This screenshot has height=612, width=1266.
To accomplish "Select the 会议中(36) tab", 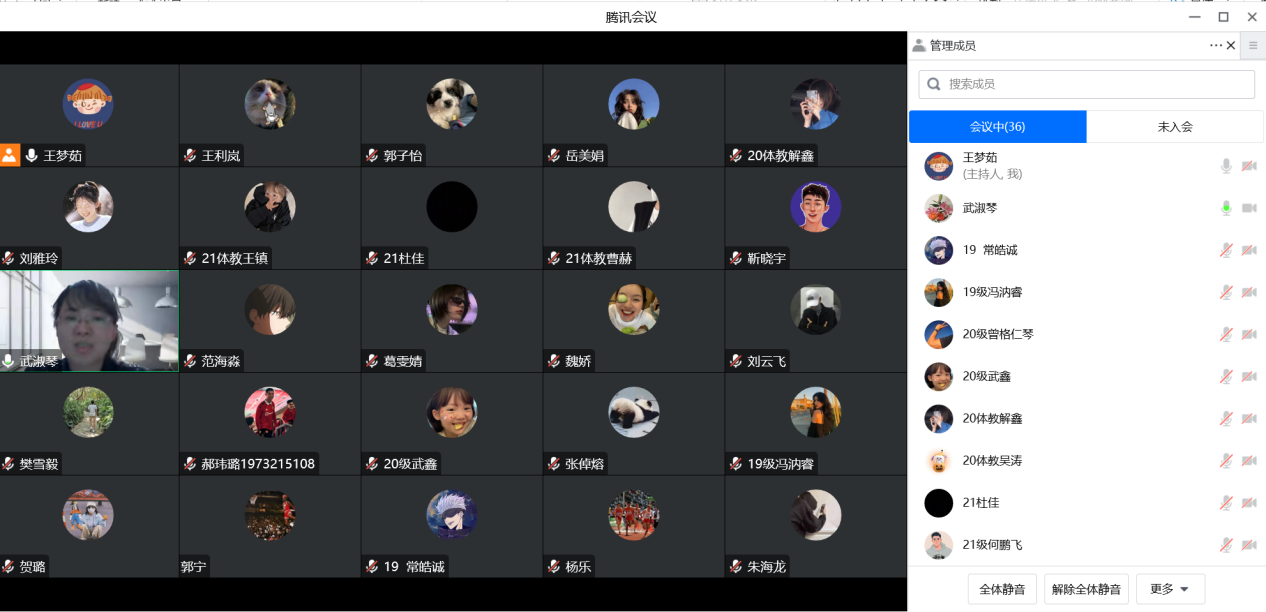I will point(997,127).
